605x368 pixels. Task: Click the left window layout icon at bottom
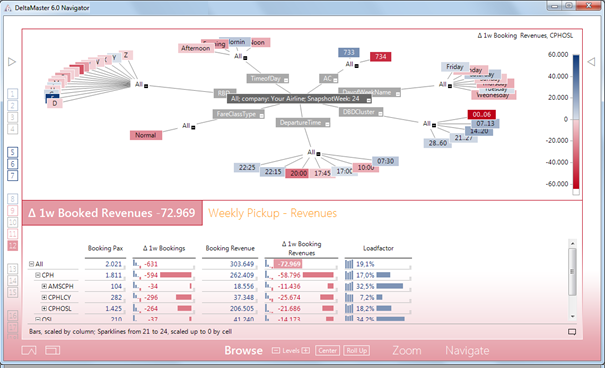29,350
